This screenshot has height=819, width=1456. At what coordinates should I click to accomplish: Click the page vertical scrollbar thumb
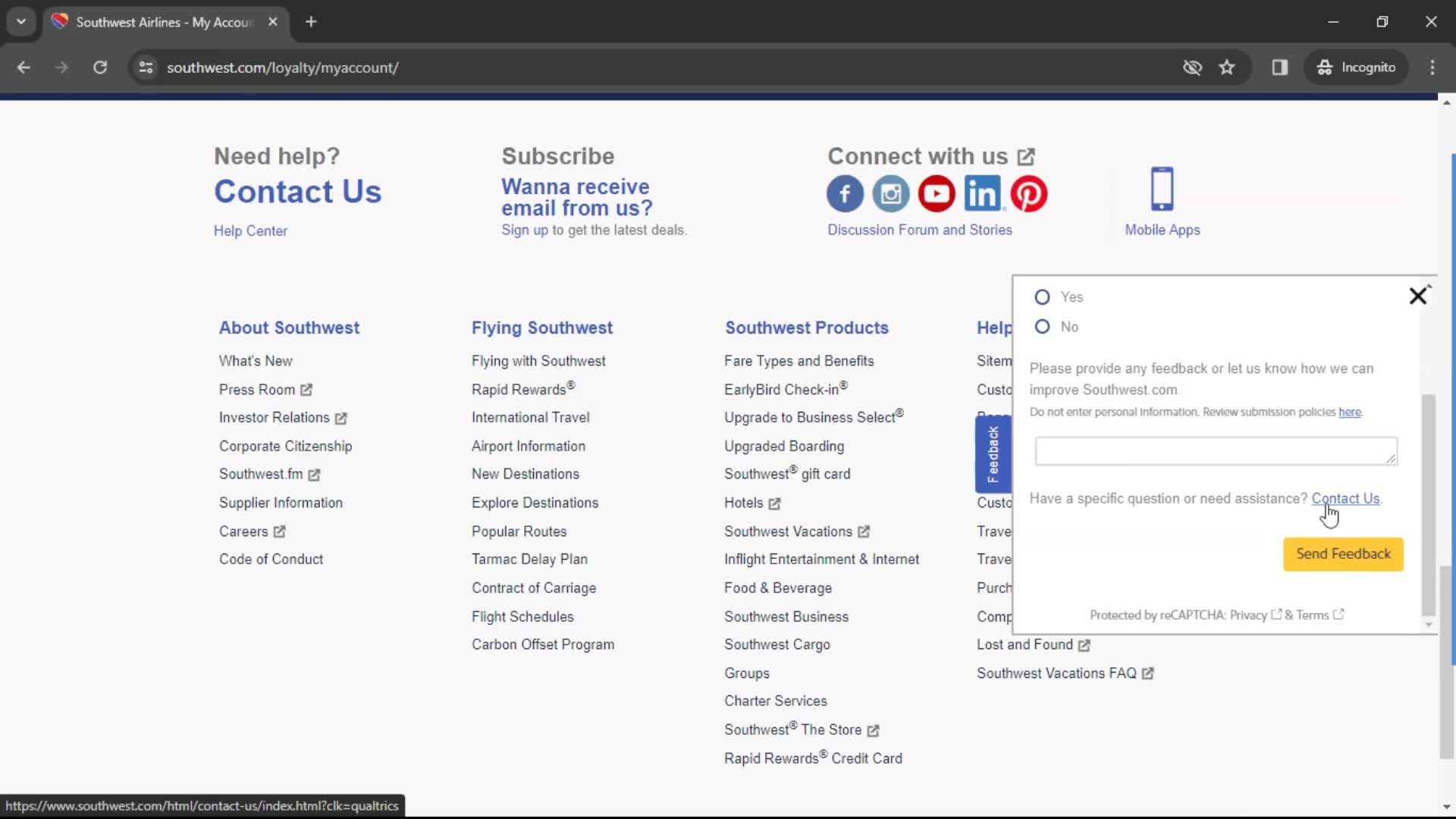click(1447, 661)
